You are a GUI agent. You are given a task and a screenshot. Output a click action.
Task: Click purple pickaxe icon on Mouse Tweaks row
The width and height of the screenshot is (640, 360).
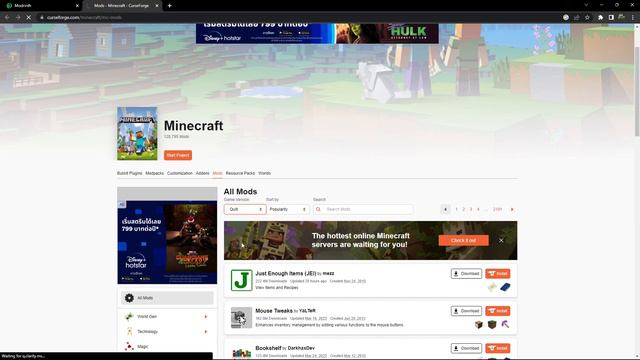(505, 324)
